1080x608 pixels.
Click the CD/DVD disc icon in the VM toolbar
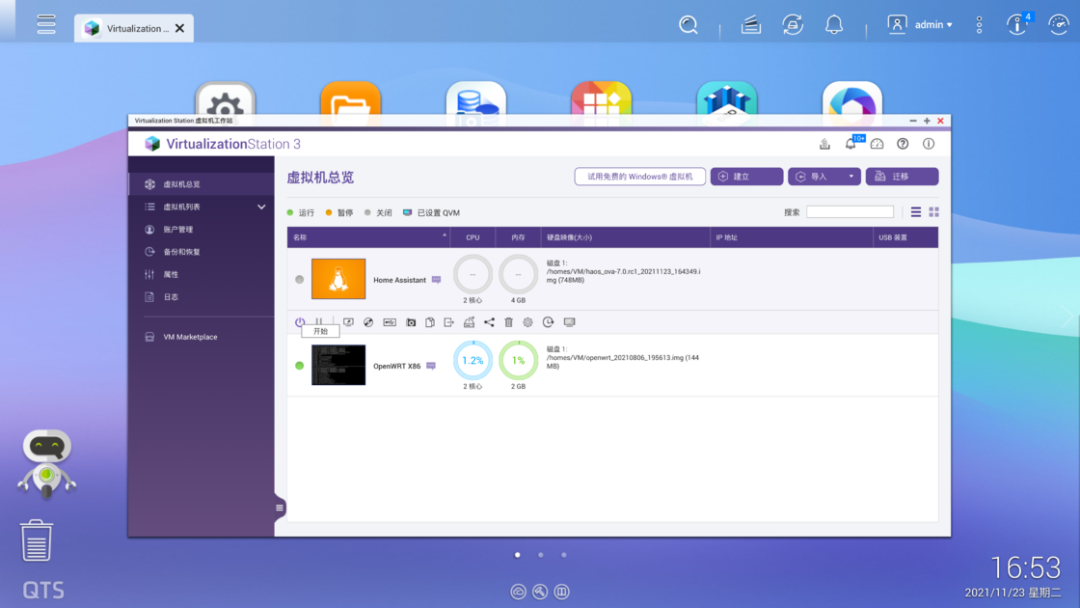point(368,322)
